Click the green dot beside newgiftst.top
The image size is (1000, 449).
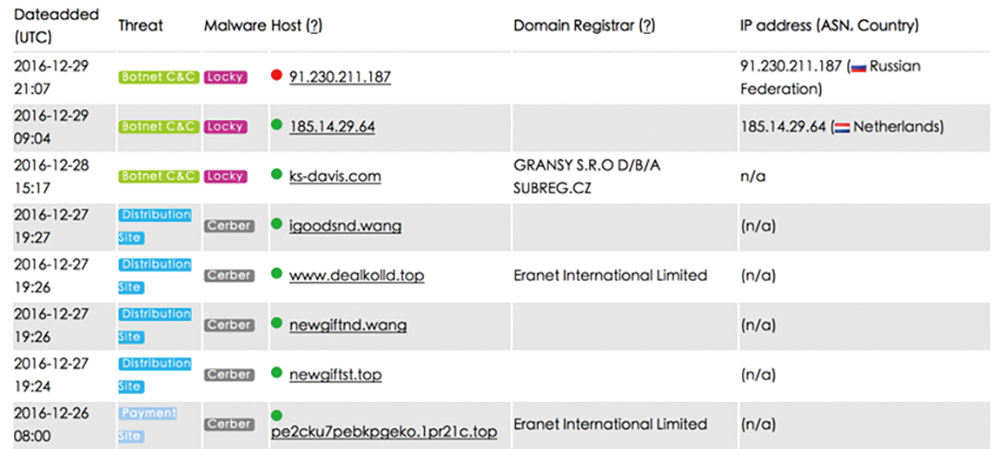pyautogui.click(x=276, y=372)
